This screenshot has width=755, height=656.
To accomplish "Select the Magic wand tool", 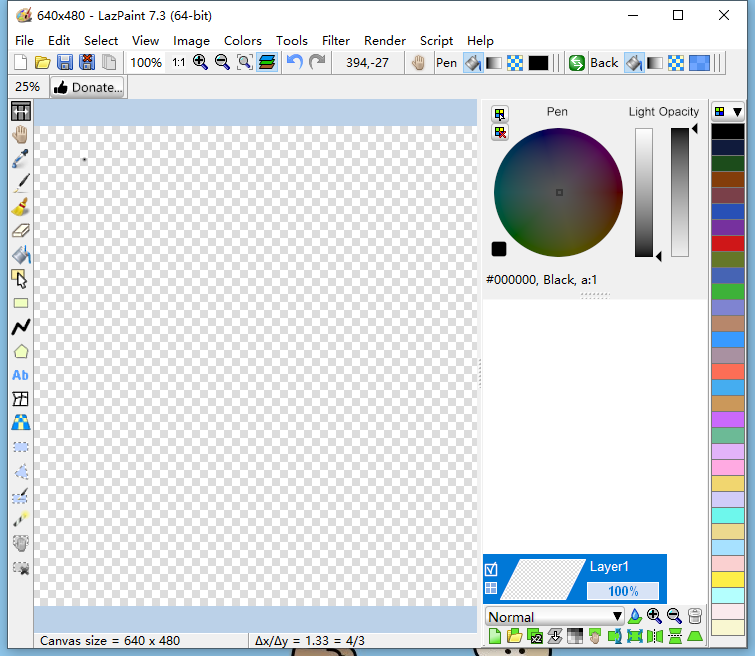I will point(20,519).
